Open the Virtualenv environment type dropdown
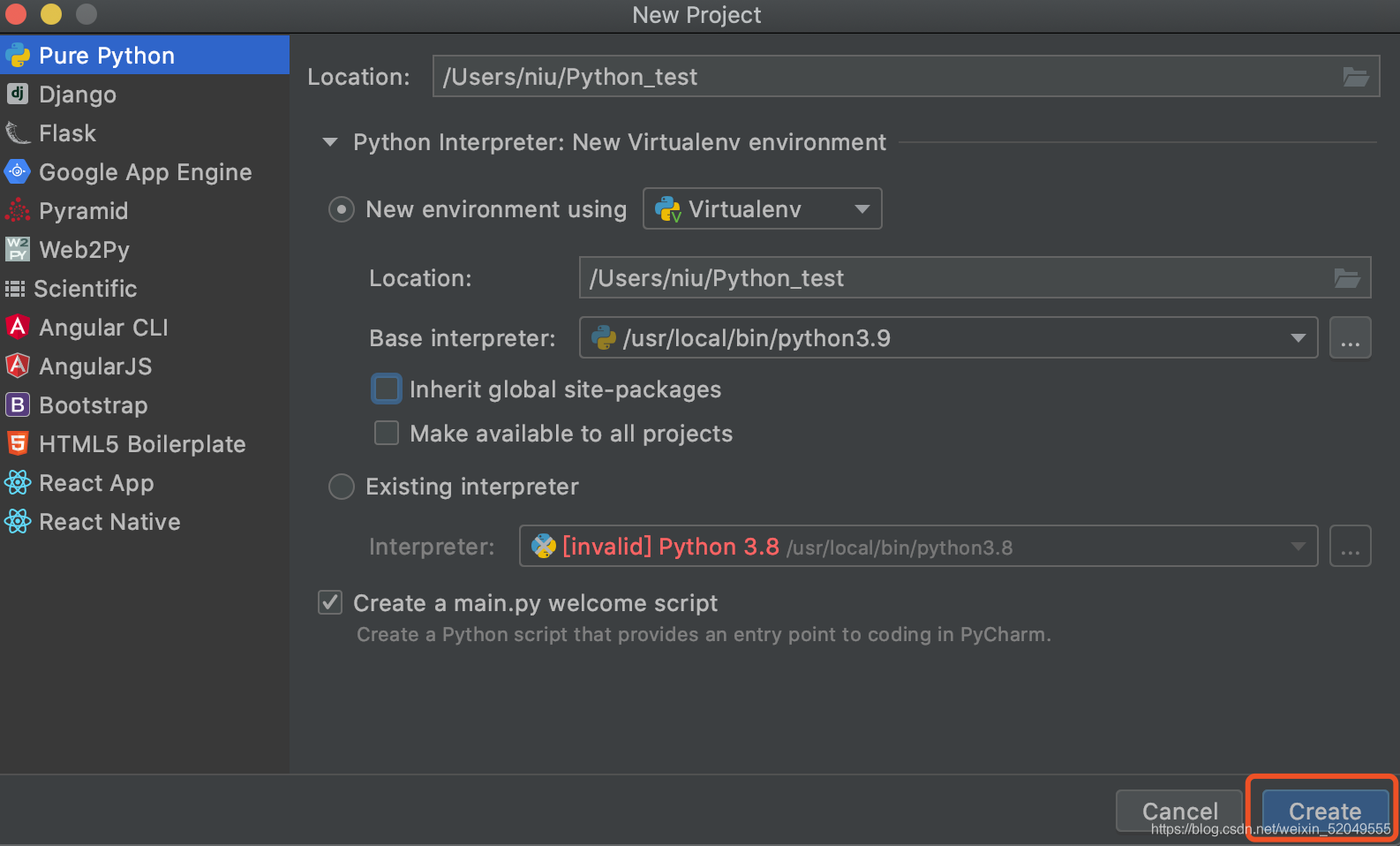 tap(763, 208)
